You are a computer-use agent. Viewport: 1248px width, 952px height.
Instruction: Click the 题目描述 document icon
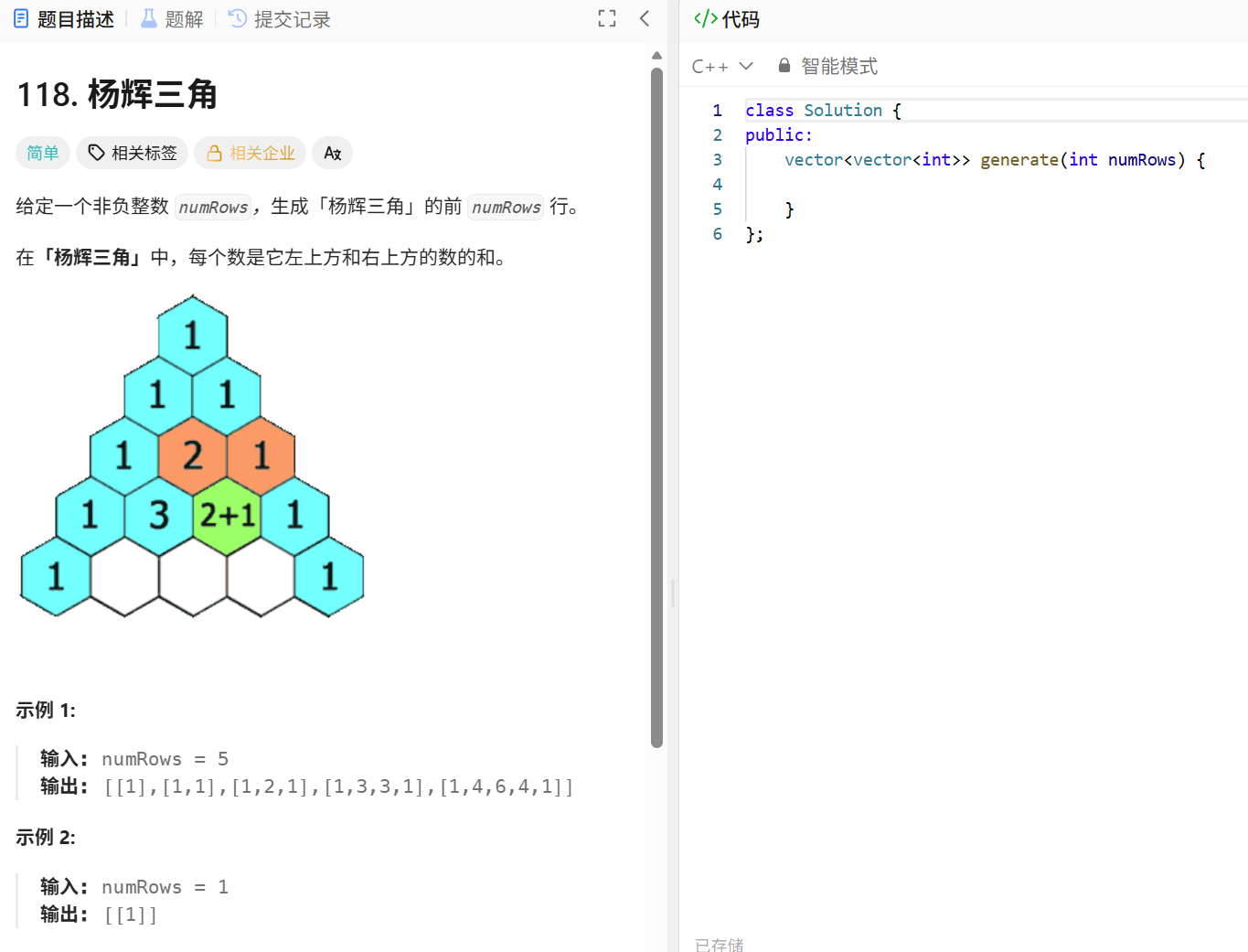point(20,18)
